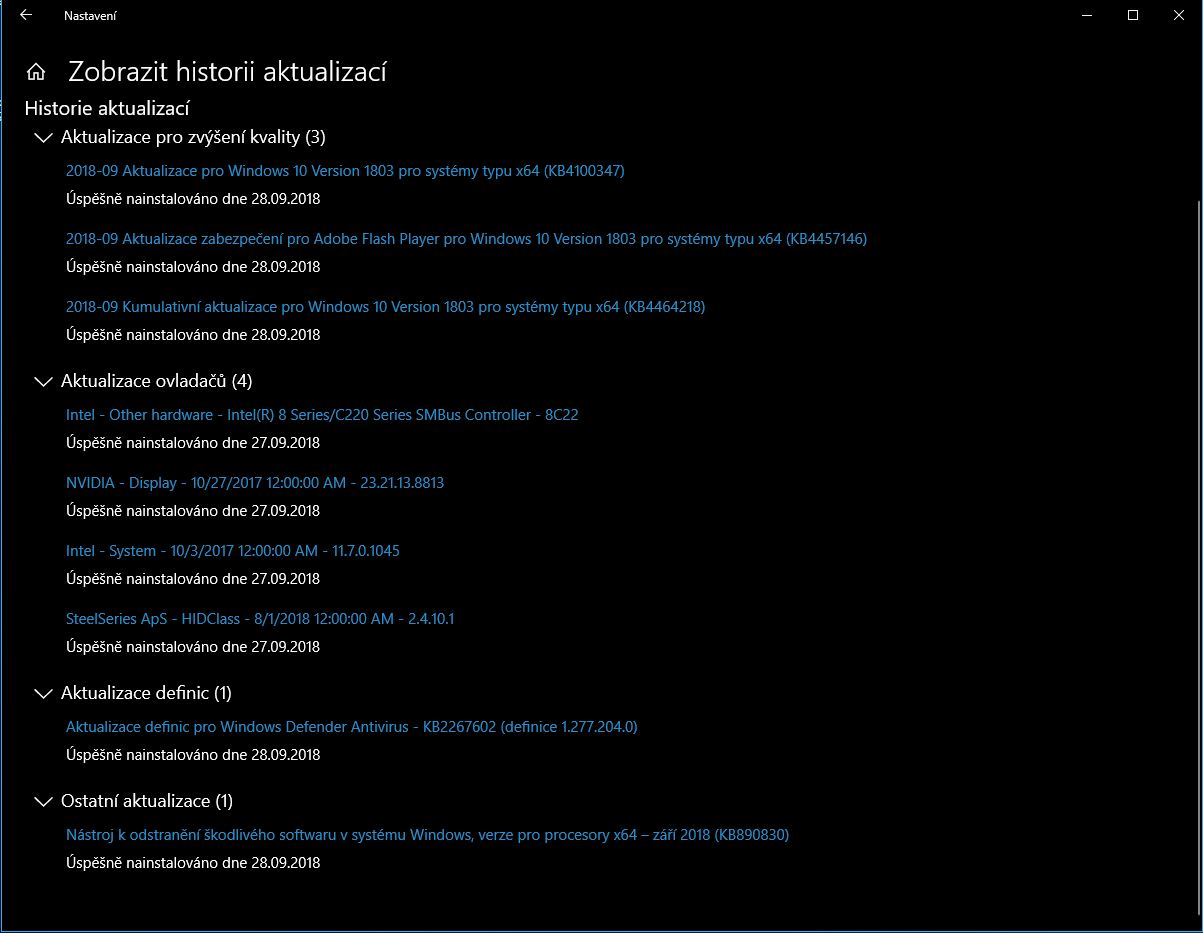
Task: Open NVIDIA Display 23.21.13.8813 driver link
Action: pyautogui.click(x=255, y=483)
